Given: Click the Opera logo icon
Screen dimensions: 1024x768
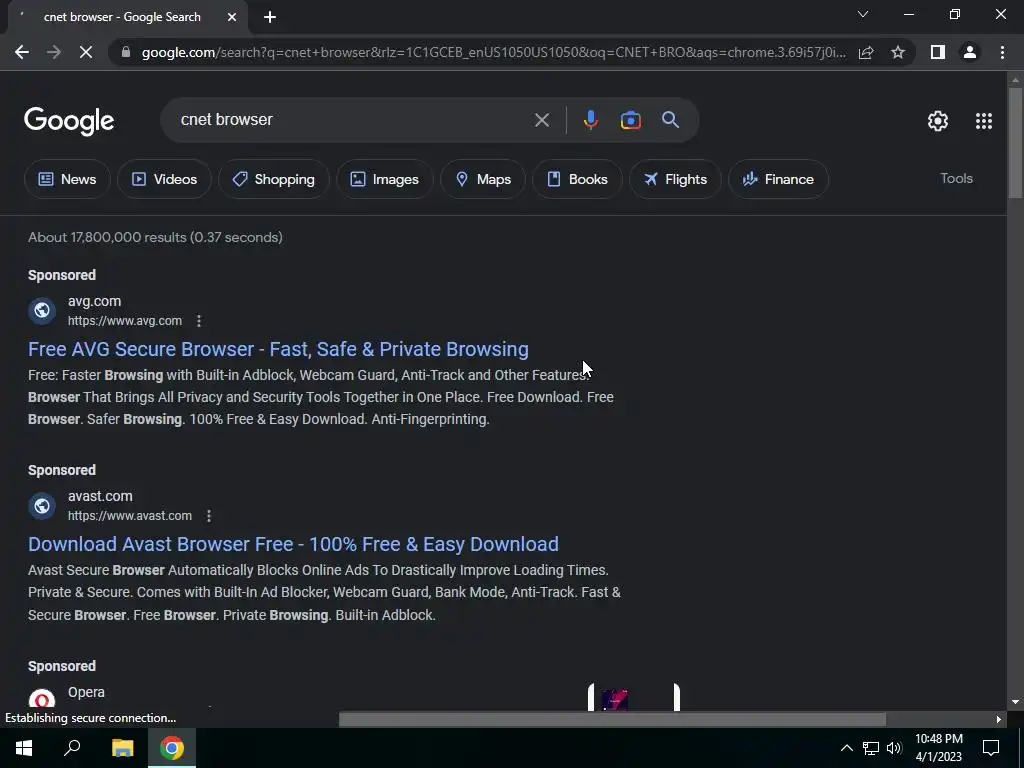Looking at the screenshot, I should click(x=42, y=699).
